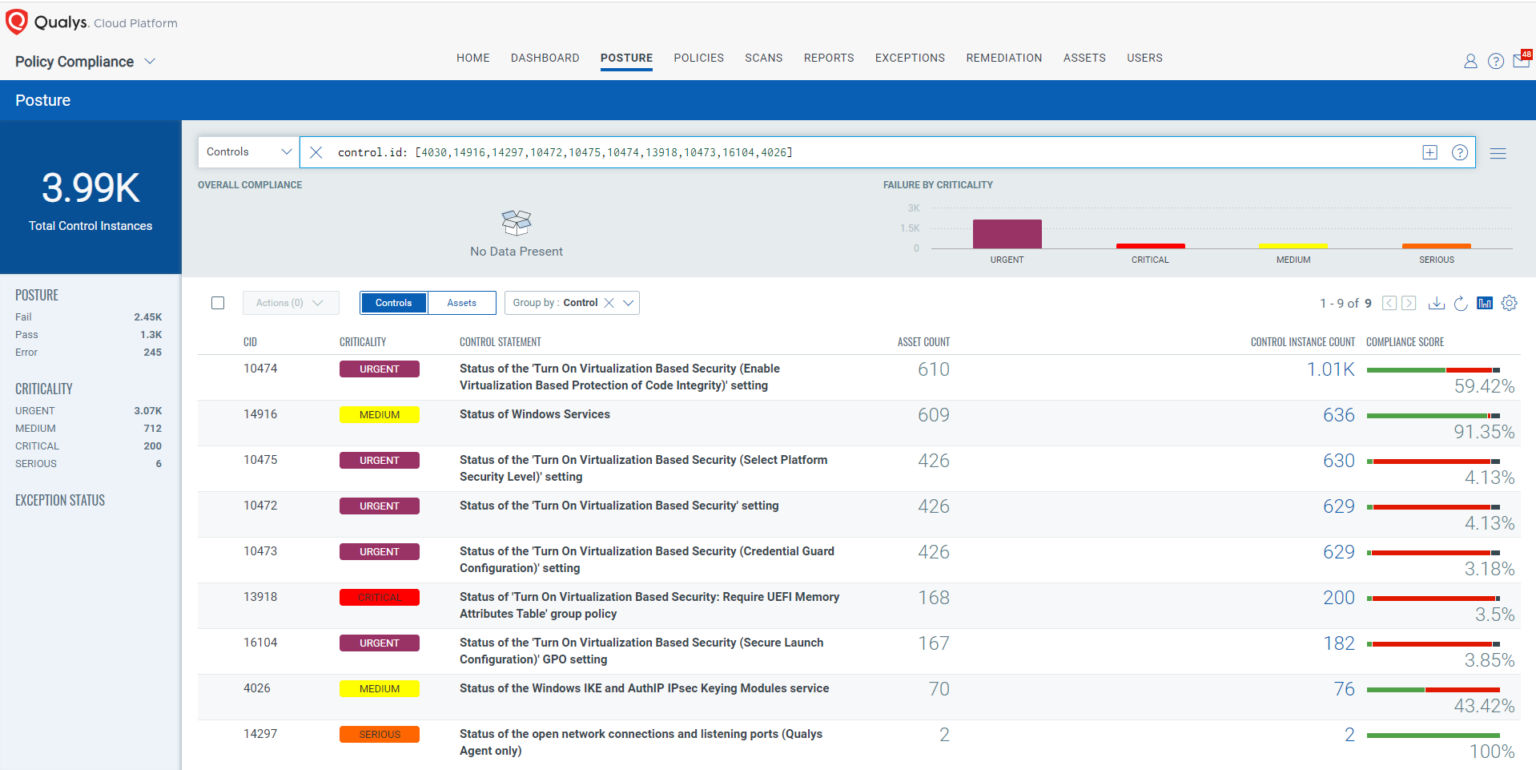This screenshot has height=770, width=1536.
Task: Expand the Policy Compliance module switcher
Action: pyautogui.click(x=150, y=61)
